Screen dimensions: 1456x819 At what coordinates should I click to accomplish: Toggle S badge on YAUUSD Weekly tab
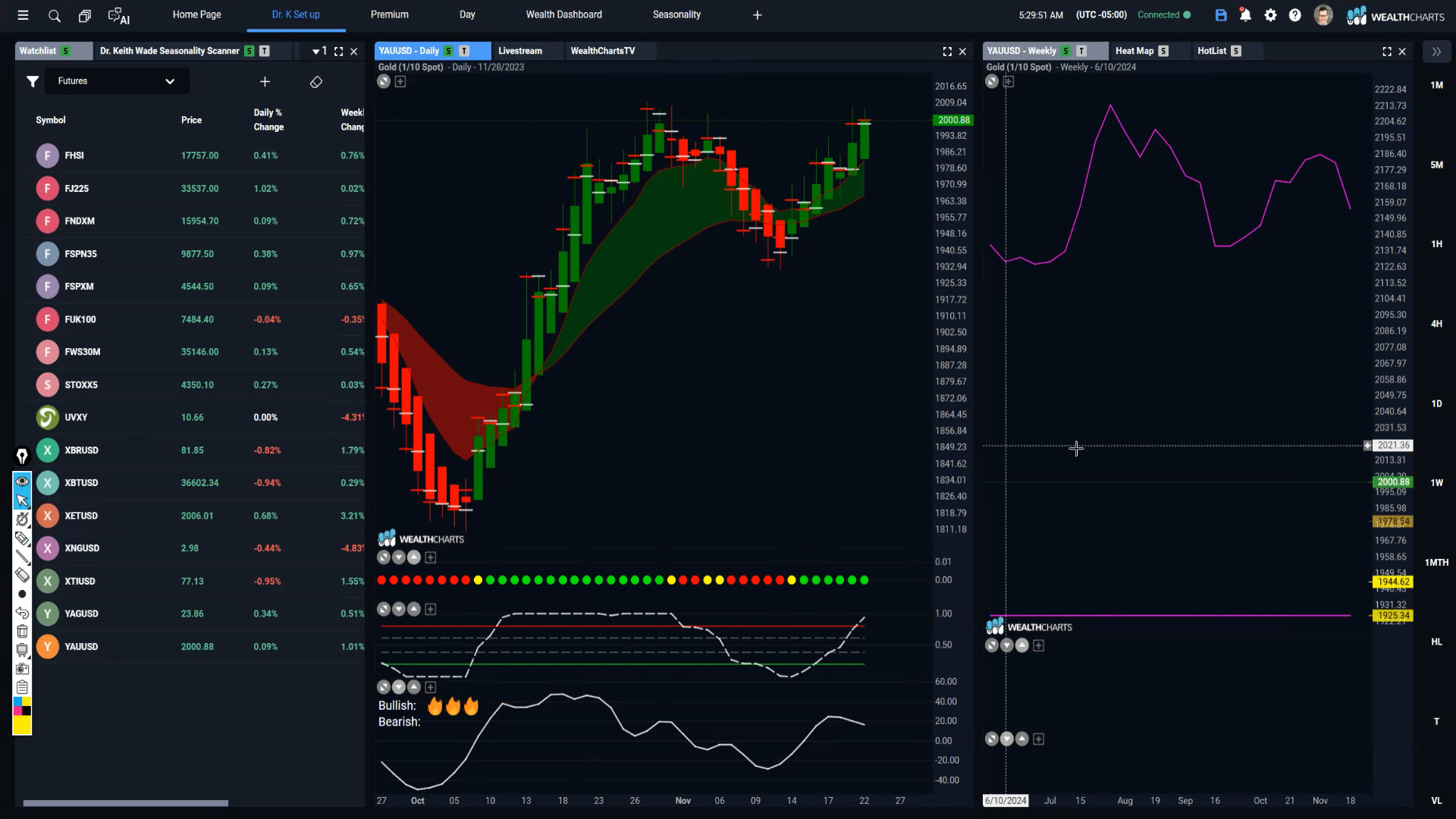pos(1065,51)
